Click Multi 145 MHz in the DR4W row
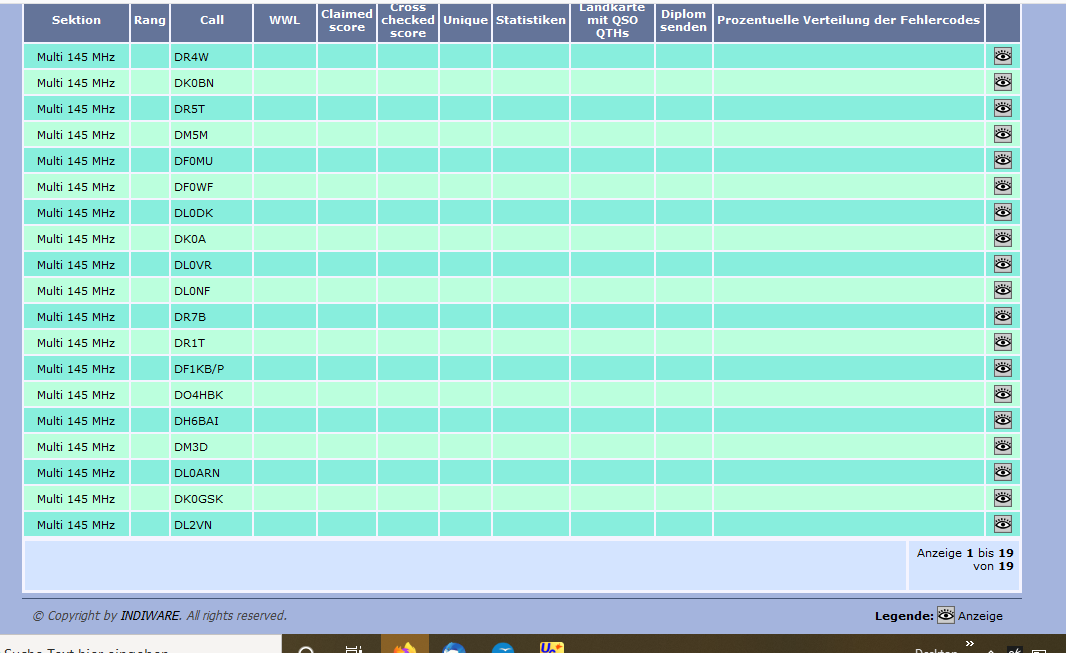 click(x=76, y=57)
